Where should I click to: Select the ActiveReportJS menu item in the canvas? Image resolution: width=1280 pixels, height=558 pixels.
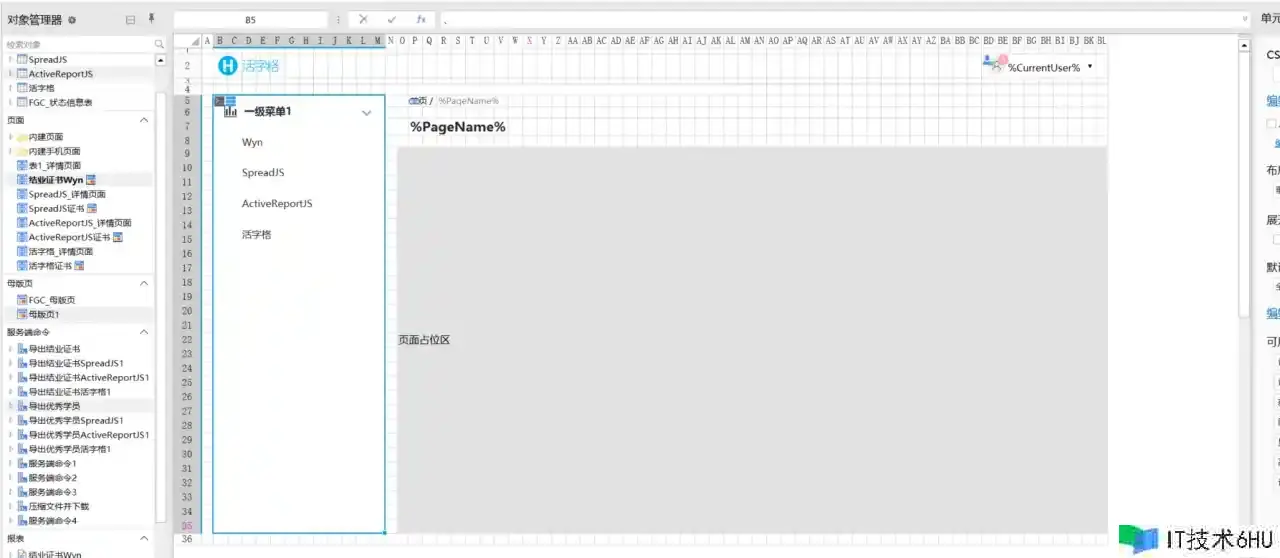tap(277, 204)
